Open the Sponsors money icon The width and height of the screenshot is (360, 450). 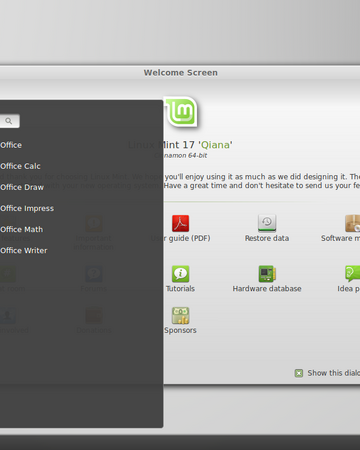coord(180,316)
